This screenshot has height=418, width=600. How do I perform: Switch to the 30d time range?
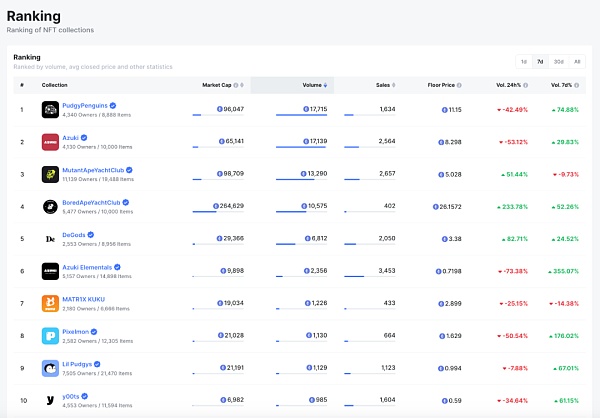point(558,61)
